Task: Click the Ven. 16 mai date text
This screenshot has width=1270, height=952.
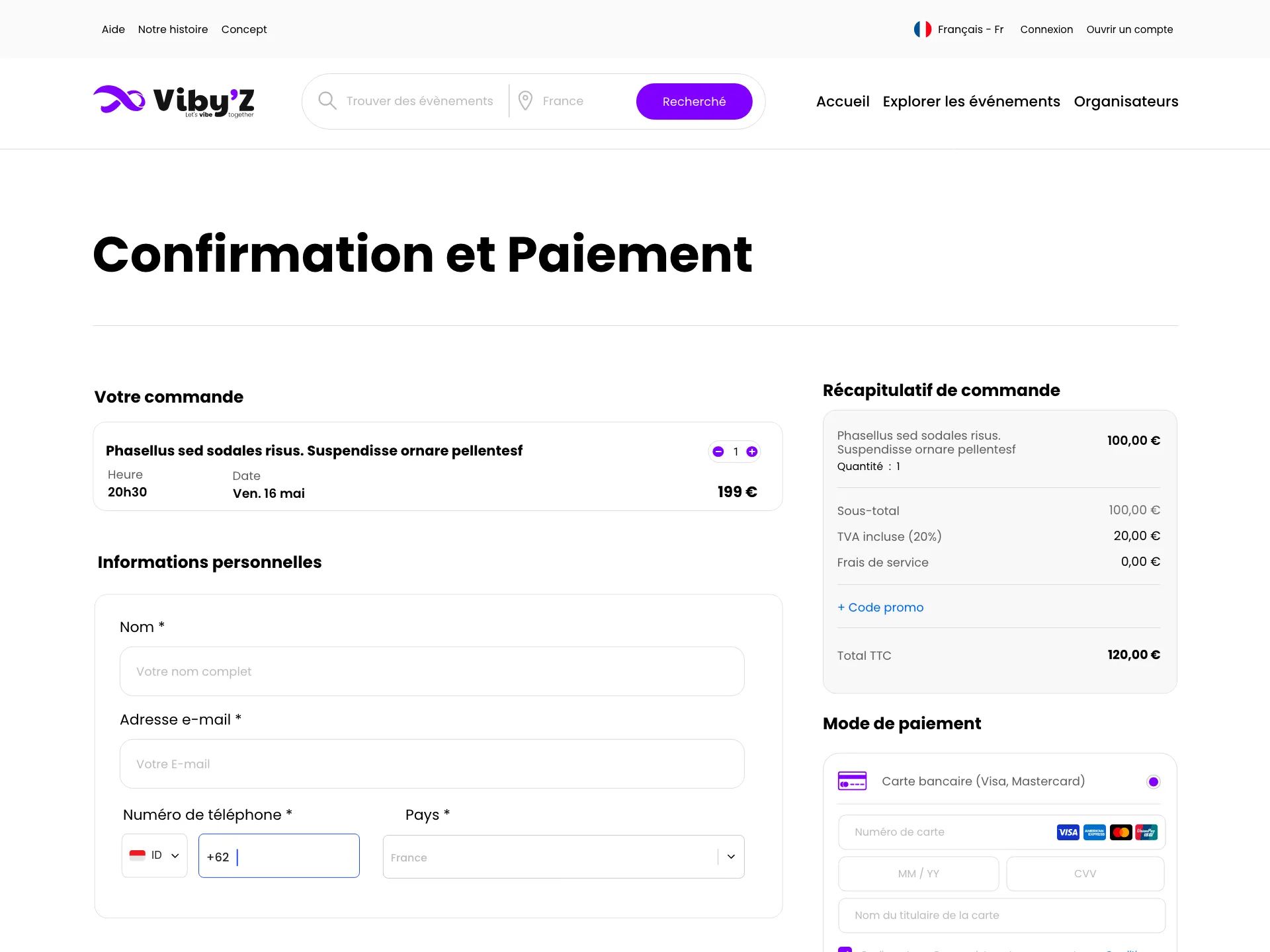Action: click(x=269, y=493)
